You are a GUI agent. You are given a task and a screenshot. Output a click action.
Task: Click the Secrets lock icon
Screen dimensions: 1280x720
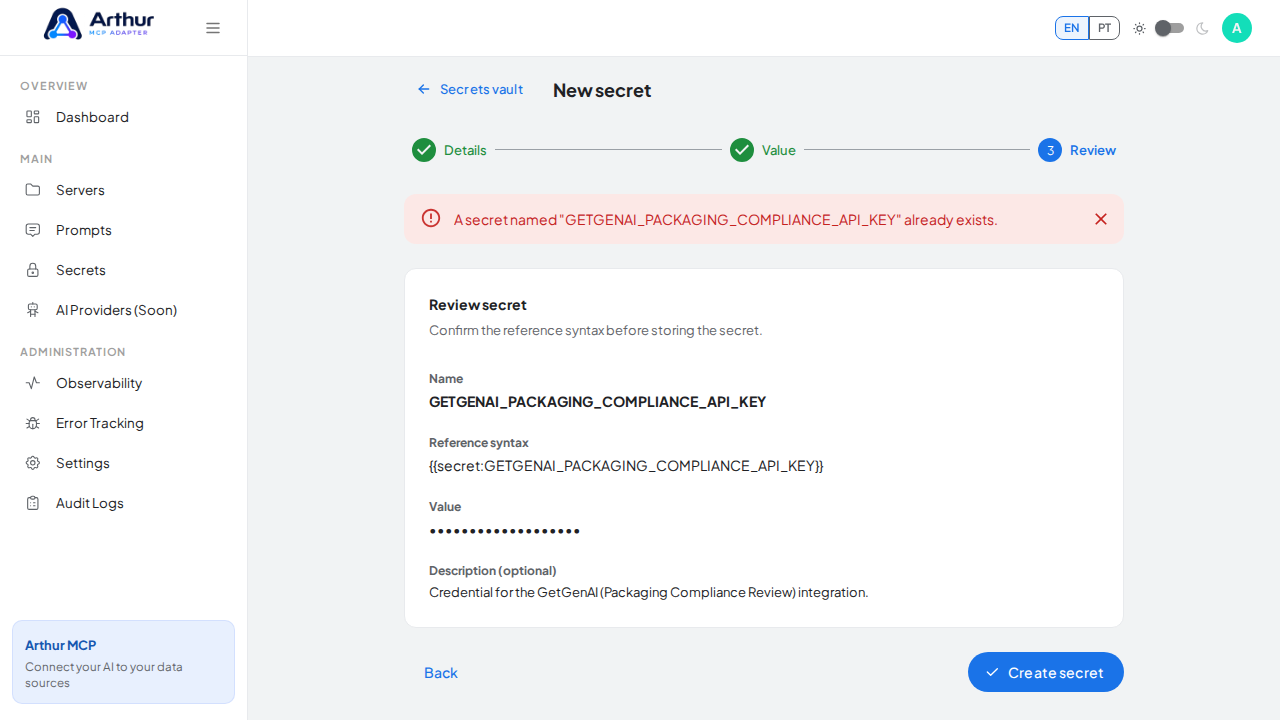(33, 270)
